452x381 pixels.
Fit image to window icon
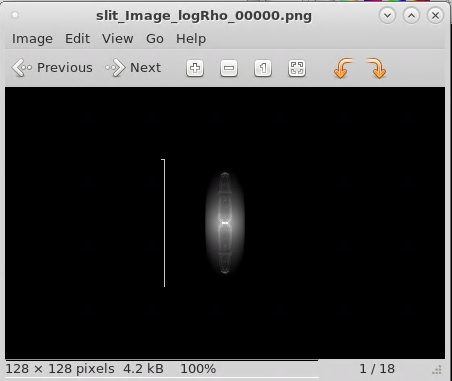297,68
